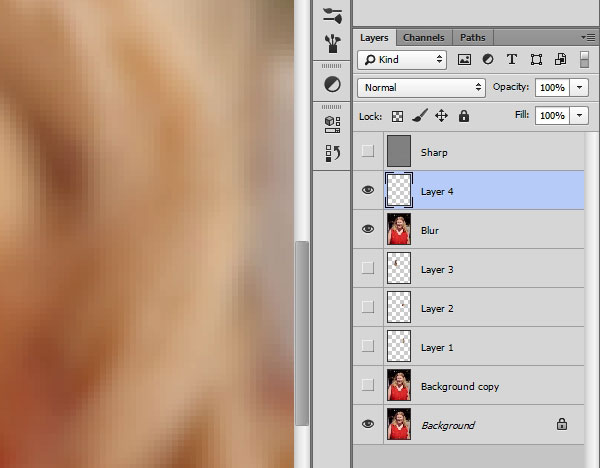Switch to the Channels tab

click(423, 38)
